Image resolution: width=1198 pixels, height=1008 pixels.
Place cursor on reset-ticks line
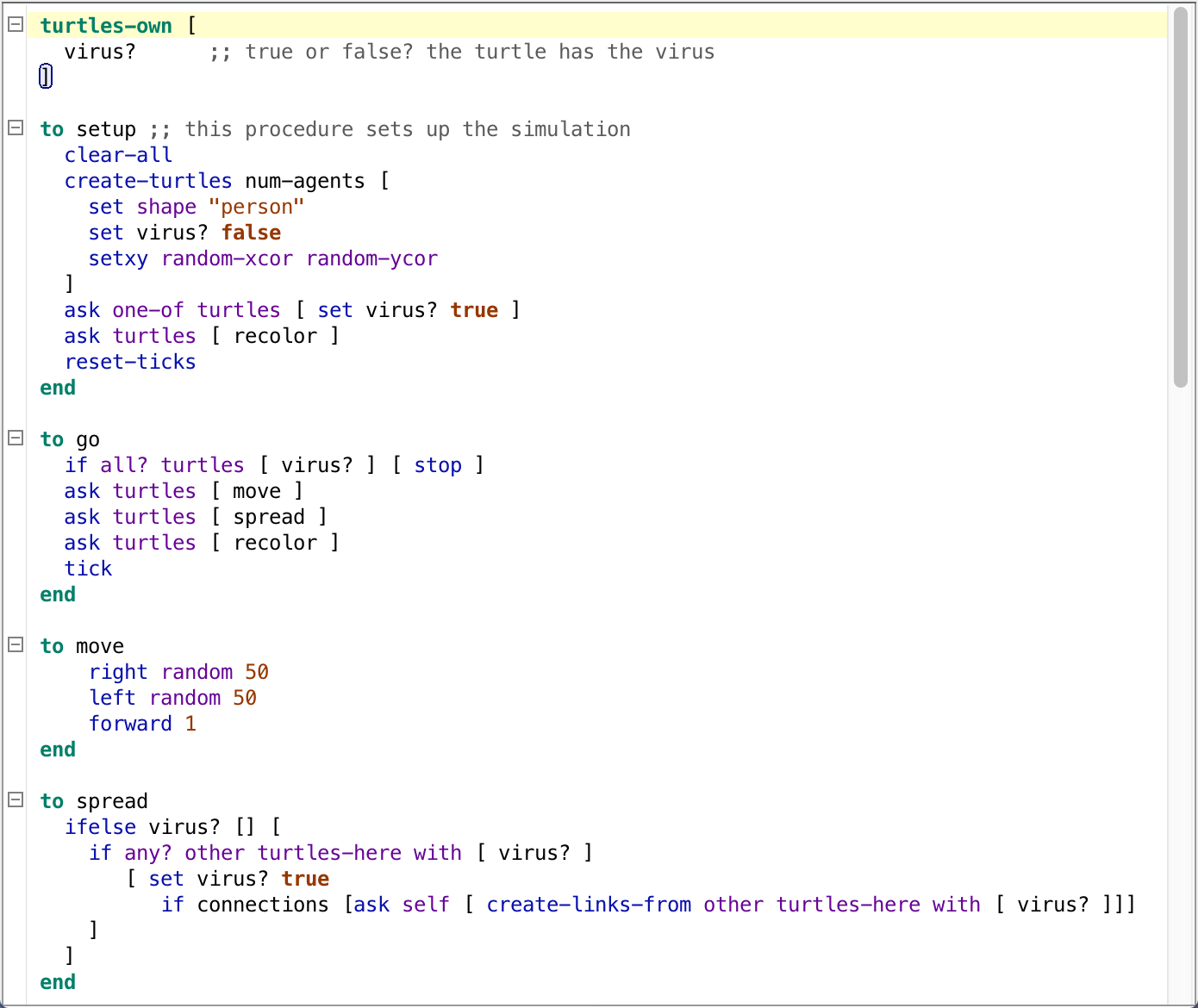tap(129, 361)
